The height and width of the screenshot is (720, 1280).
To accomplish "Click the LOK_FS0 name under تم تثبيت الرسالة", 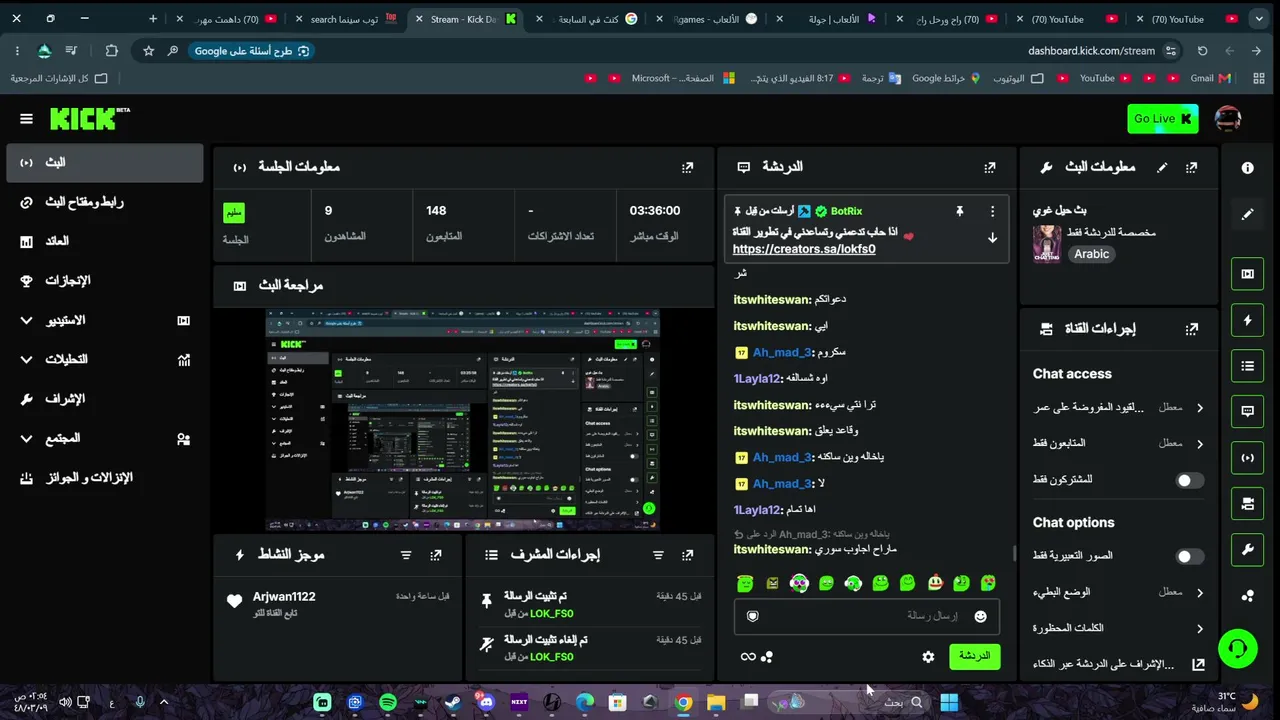I will click(552, 613).
